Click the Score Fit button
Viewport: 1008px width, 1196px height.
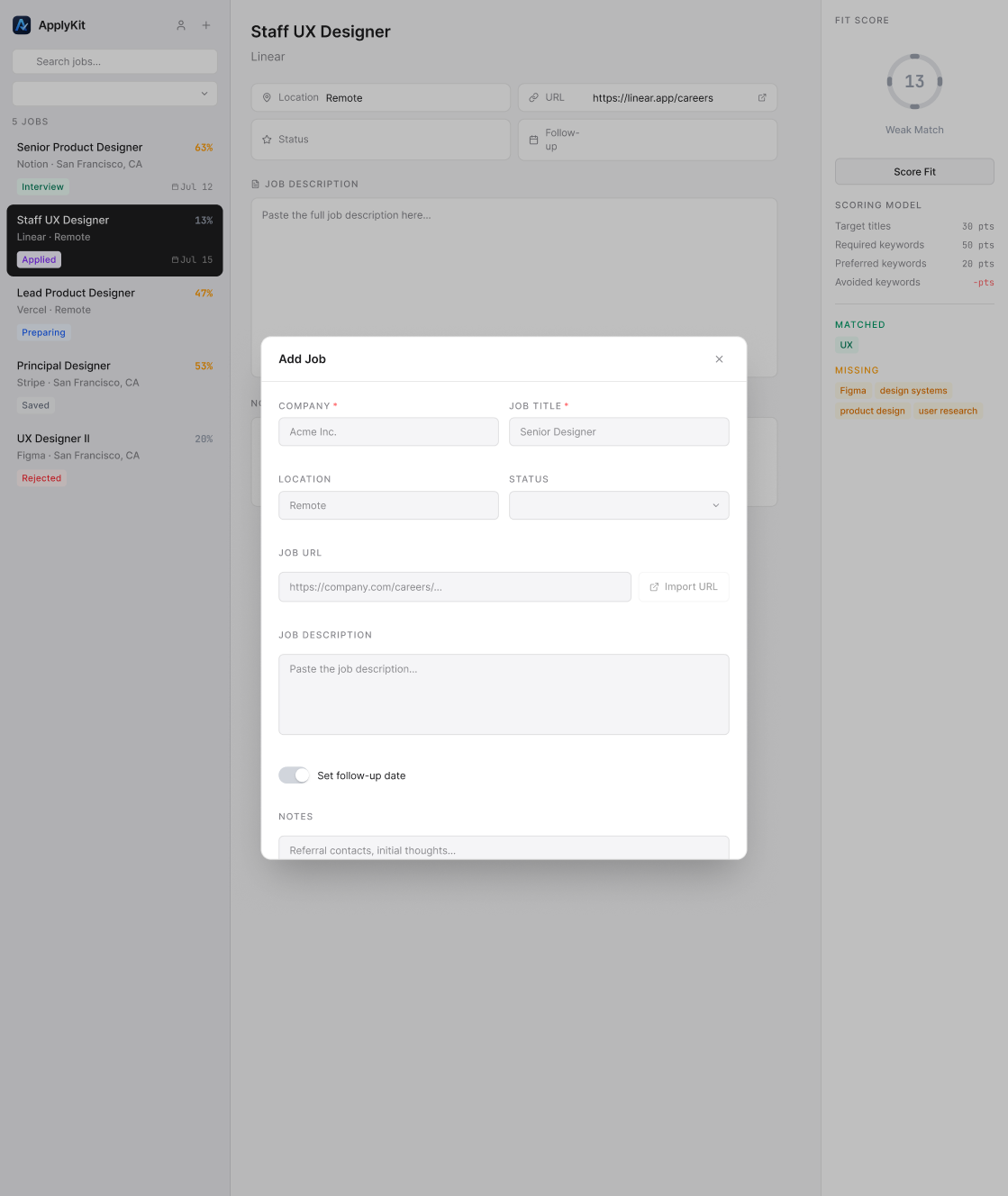point(914,172)
